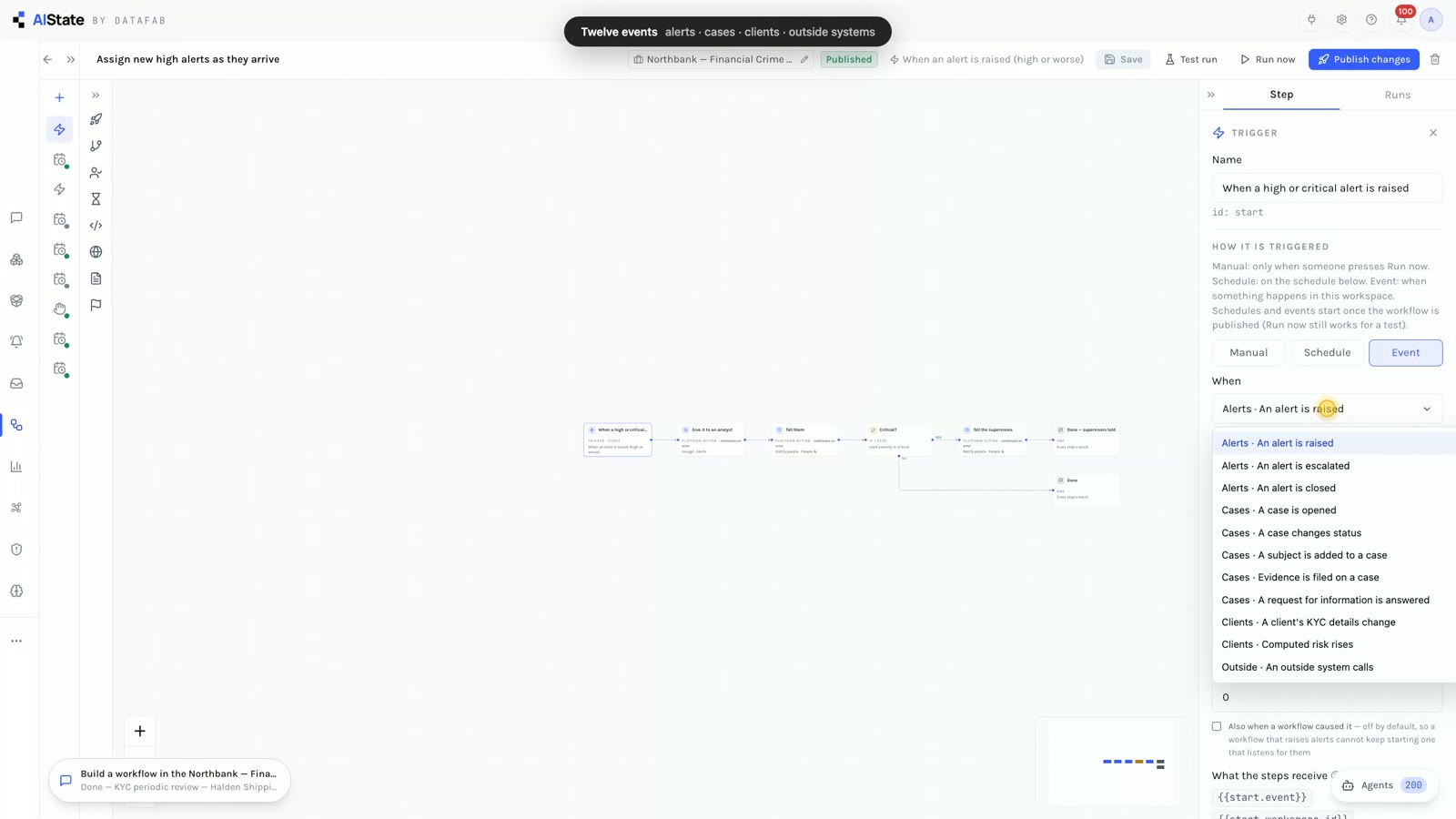Tick the 'Also when a workflow caused it' checkbox
The width and height of the screenshot is (1456, 819).
[1217, 726]
